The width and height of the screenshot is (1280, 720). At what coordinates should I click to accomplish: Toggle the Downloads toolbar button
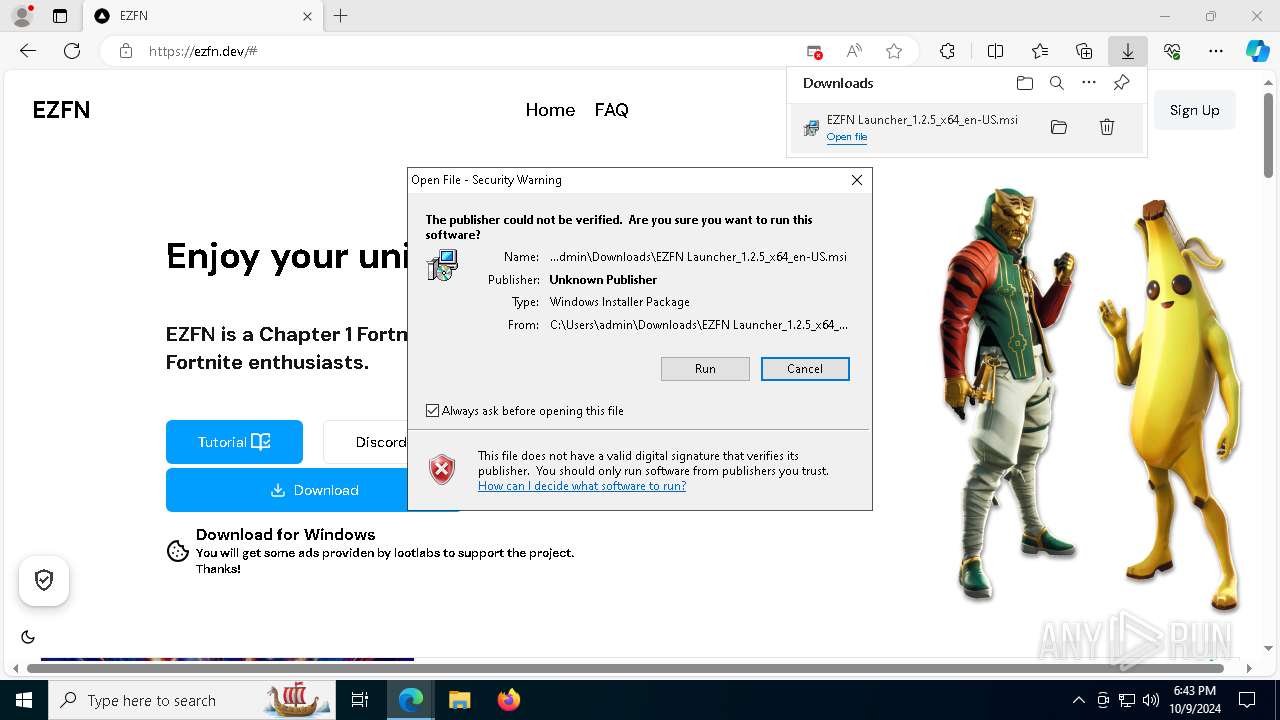1127,51
